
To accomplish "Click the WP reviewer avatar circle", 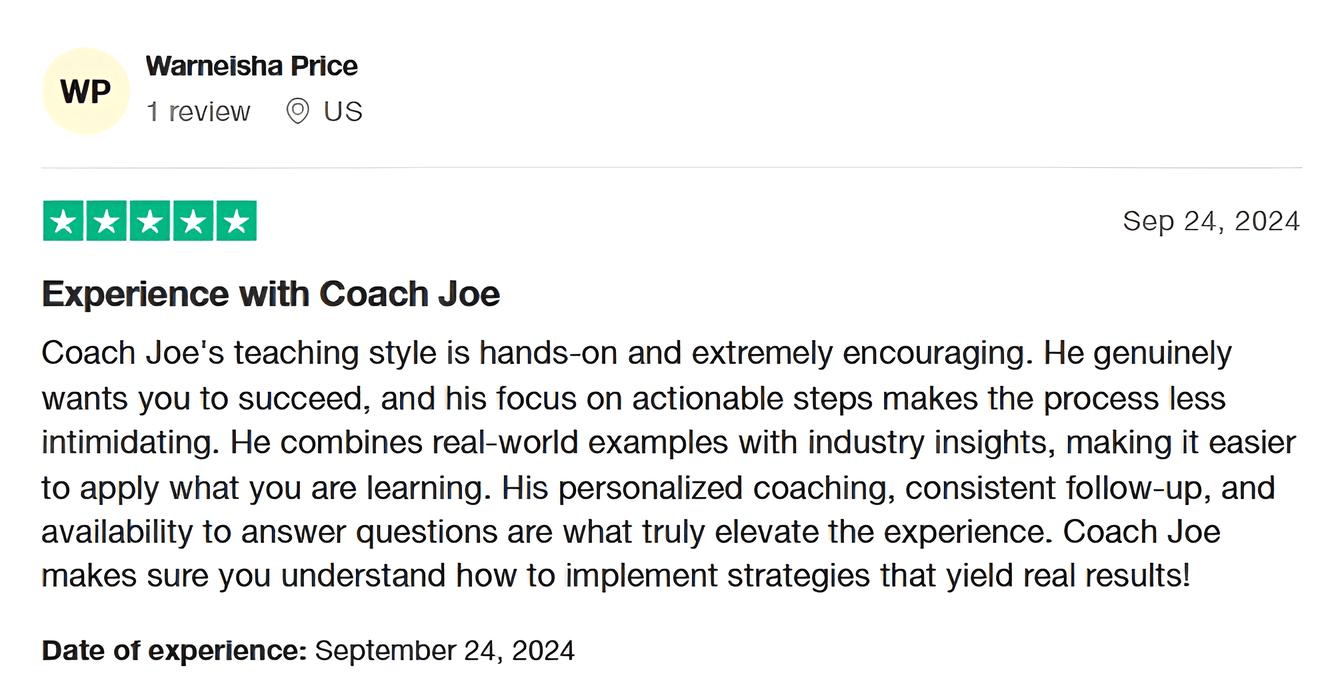I will coord(85,91).
